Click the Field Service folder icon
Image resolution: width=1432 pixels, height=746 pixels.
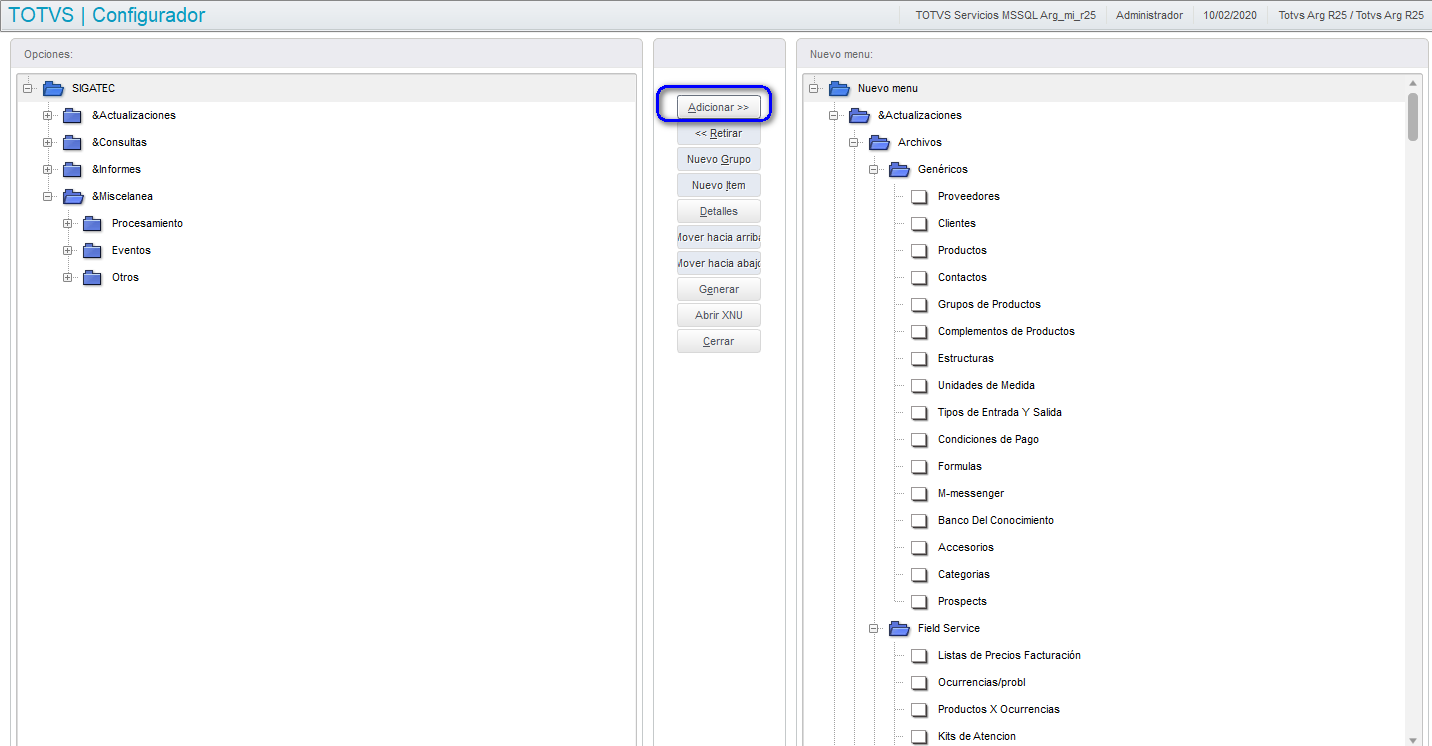[899, 629]
